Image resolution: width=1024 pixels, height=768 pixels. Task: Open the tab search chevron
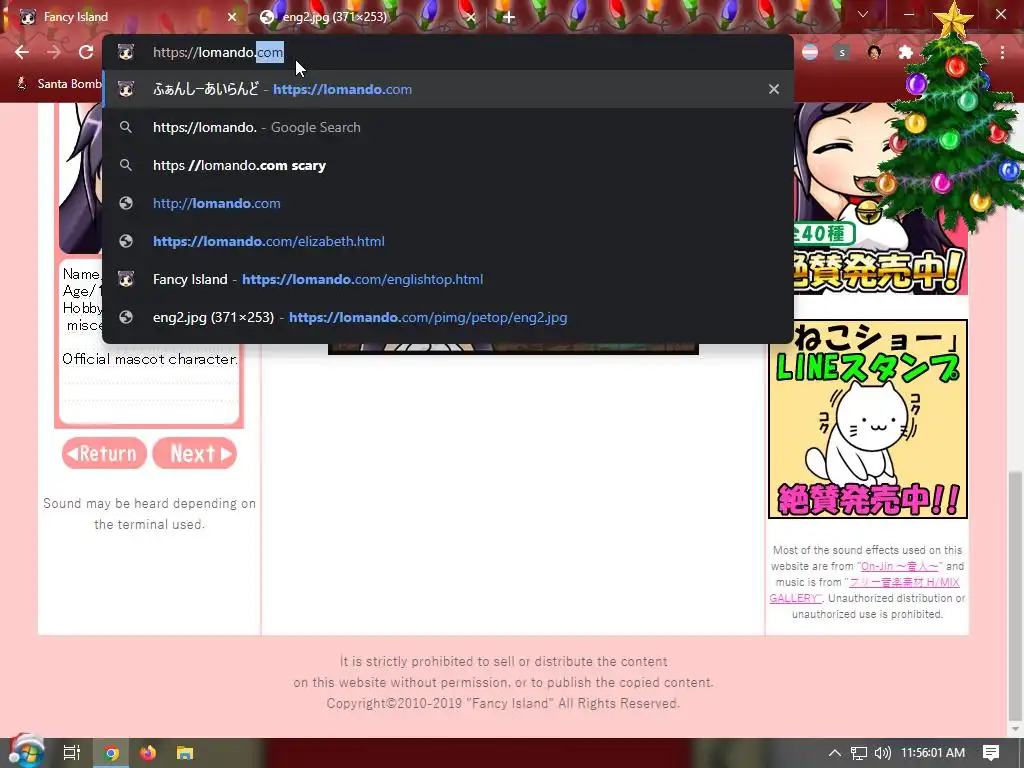(x=863, y=14)
